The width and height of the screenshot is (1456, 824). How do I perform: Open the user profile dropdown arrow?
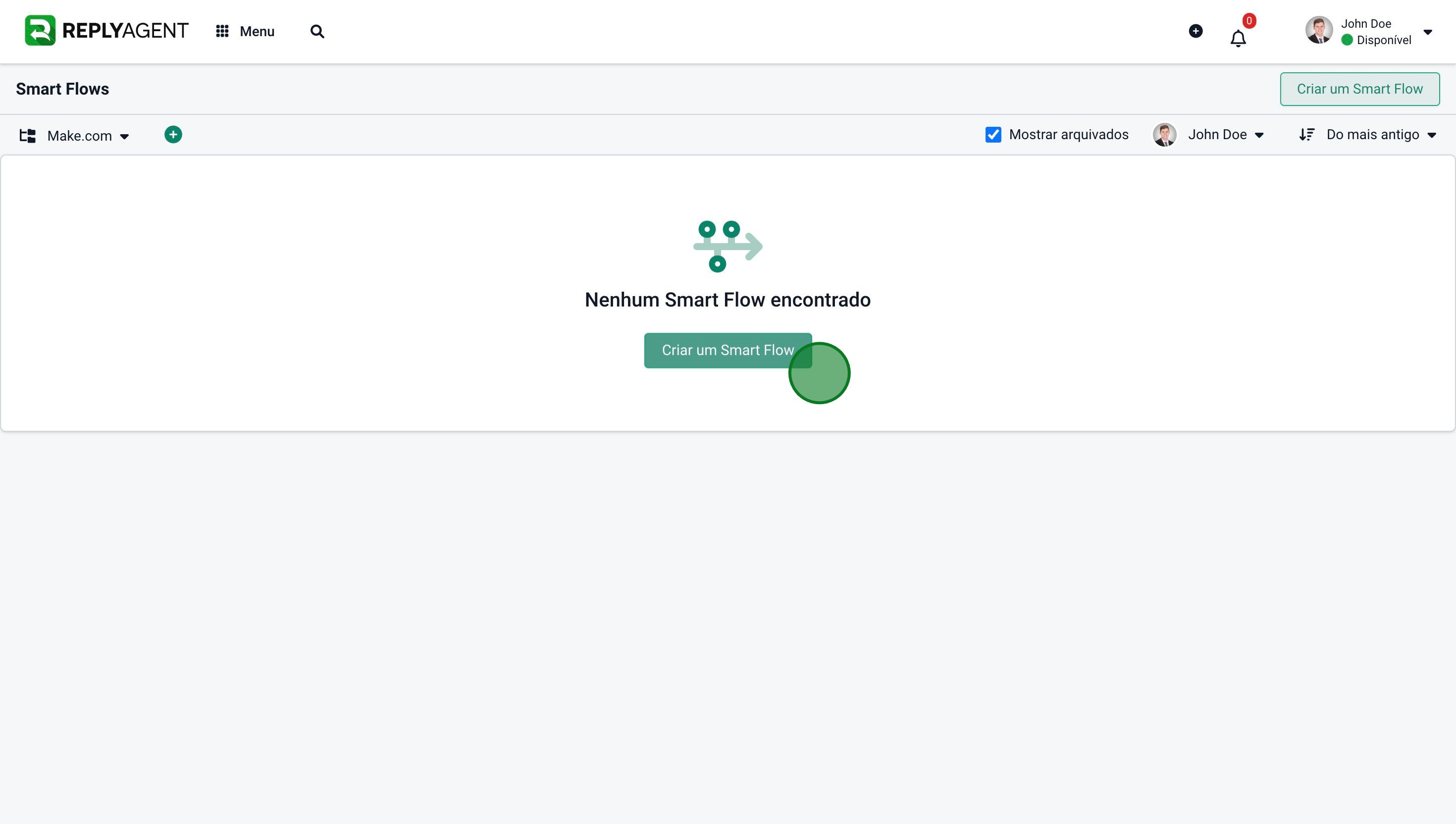pos(1428,32)
